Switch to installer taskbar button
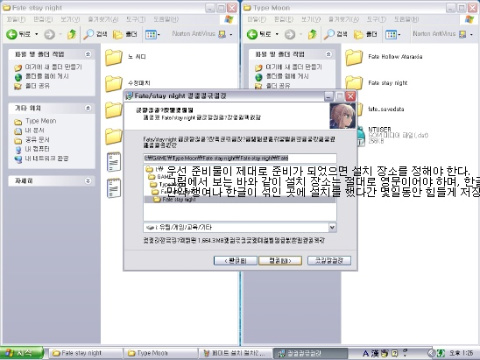The width and height of the screenshot is (480, 360). coord(310,353)
